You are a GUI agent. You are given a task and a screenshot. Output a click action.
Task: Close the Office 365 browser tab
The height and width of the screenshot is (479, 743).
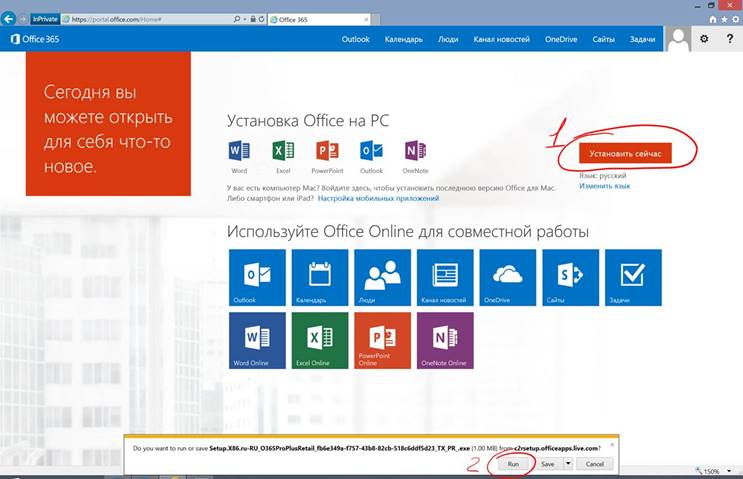(x=366, y=19)
